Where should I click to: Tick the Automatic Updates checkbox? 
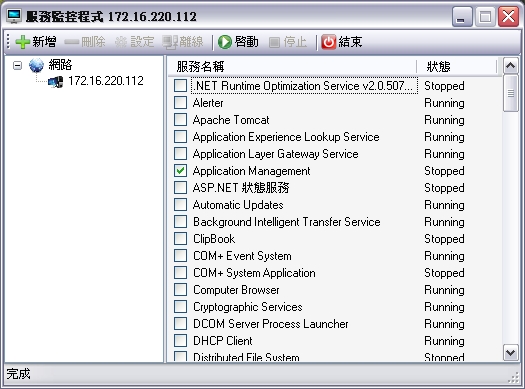coord(180,205)
